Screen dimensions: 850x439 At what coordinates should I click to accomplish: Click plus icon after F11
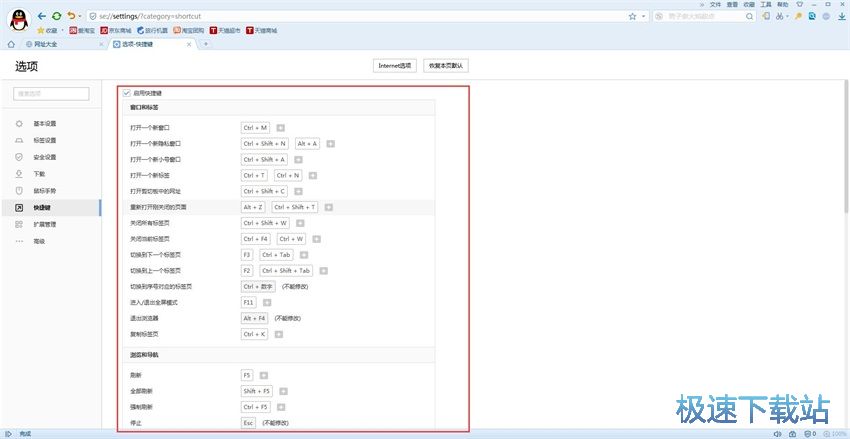(267, 302)
